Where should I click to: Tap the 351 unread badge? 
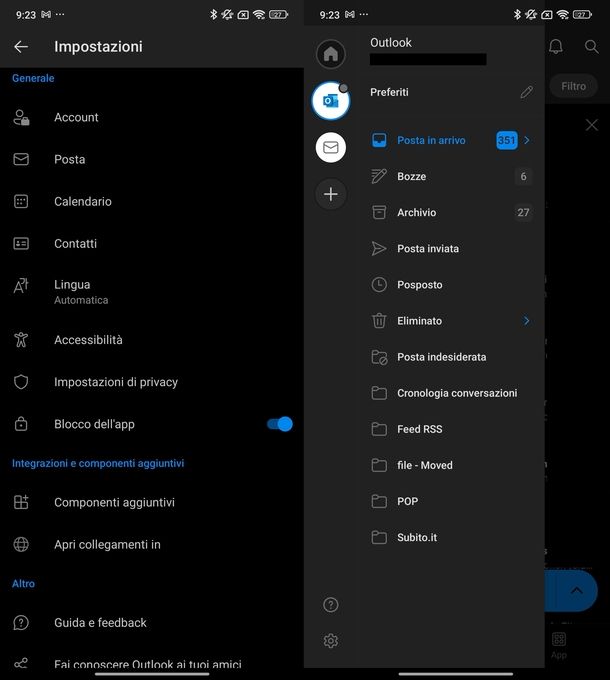pos(507,140)
